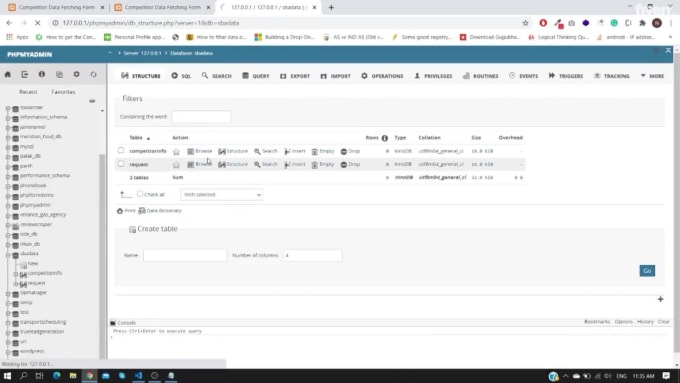The width and height of the screenshot is (680, 383).
Task: Switch sidebar to Favorites tables
Action: coord(63,92)
